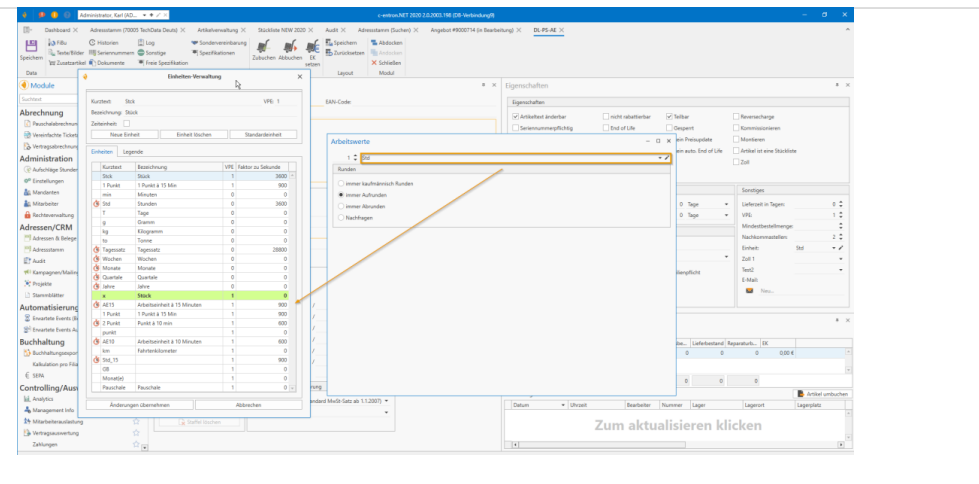Open the Historien toolbar item
Viewport: 979px width, 484px height.
coord(106,43)
